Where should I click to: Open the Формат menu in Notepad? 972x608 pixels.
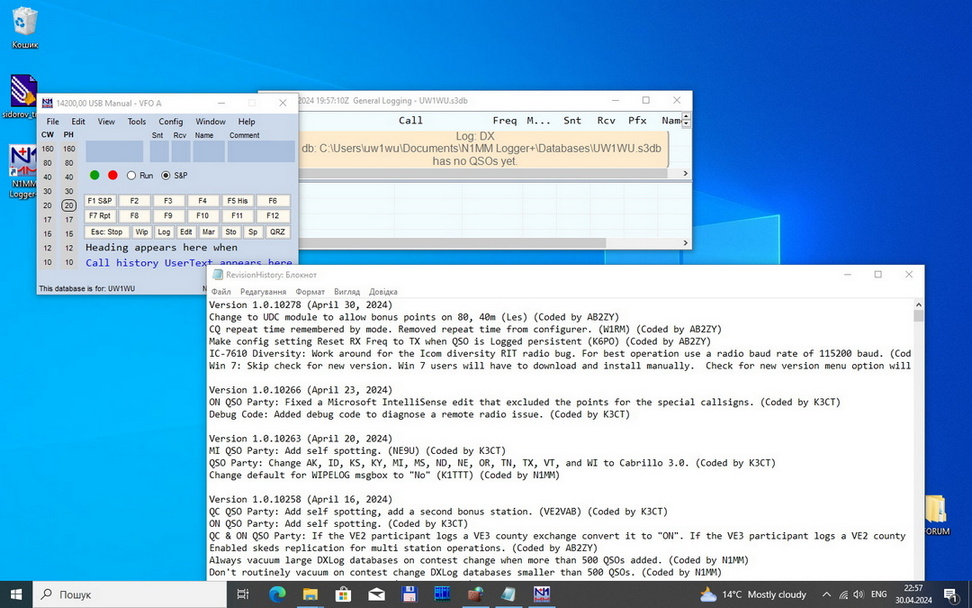tap(310, 291)
